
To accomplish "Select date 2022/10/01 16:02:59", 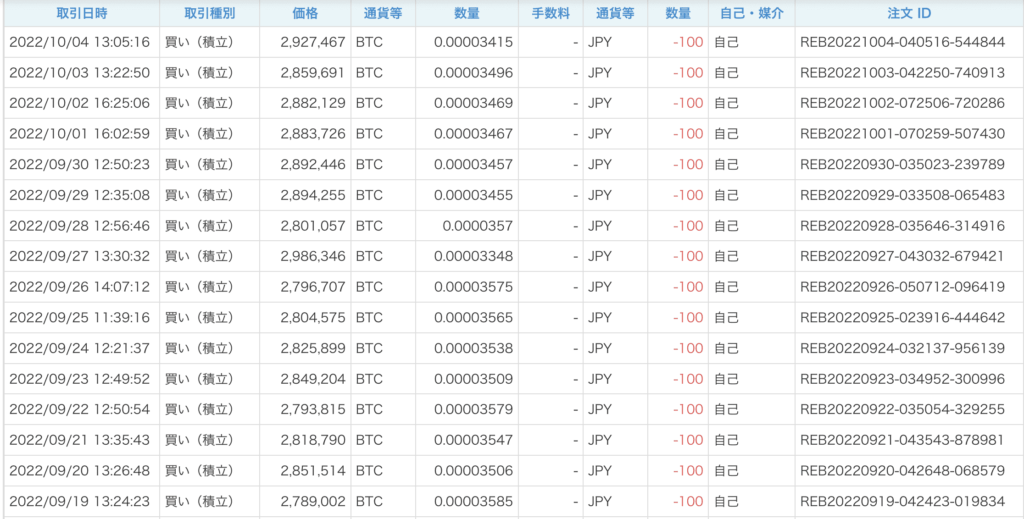I will pos(80,134).
